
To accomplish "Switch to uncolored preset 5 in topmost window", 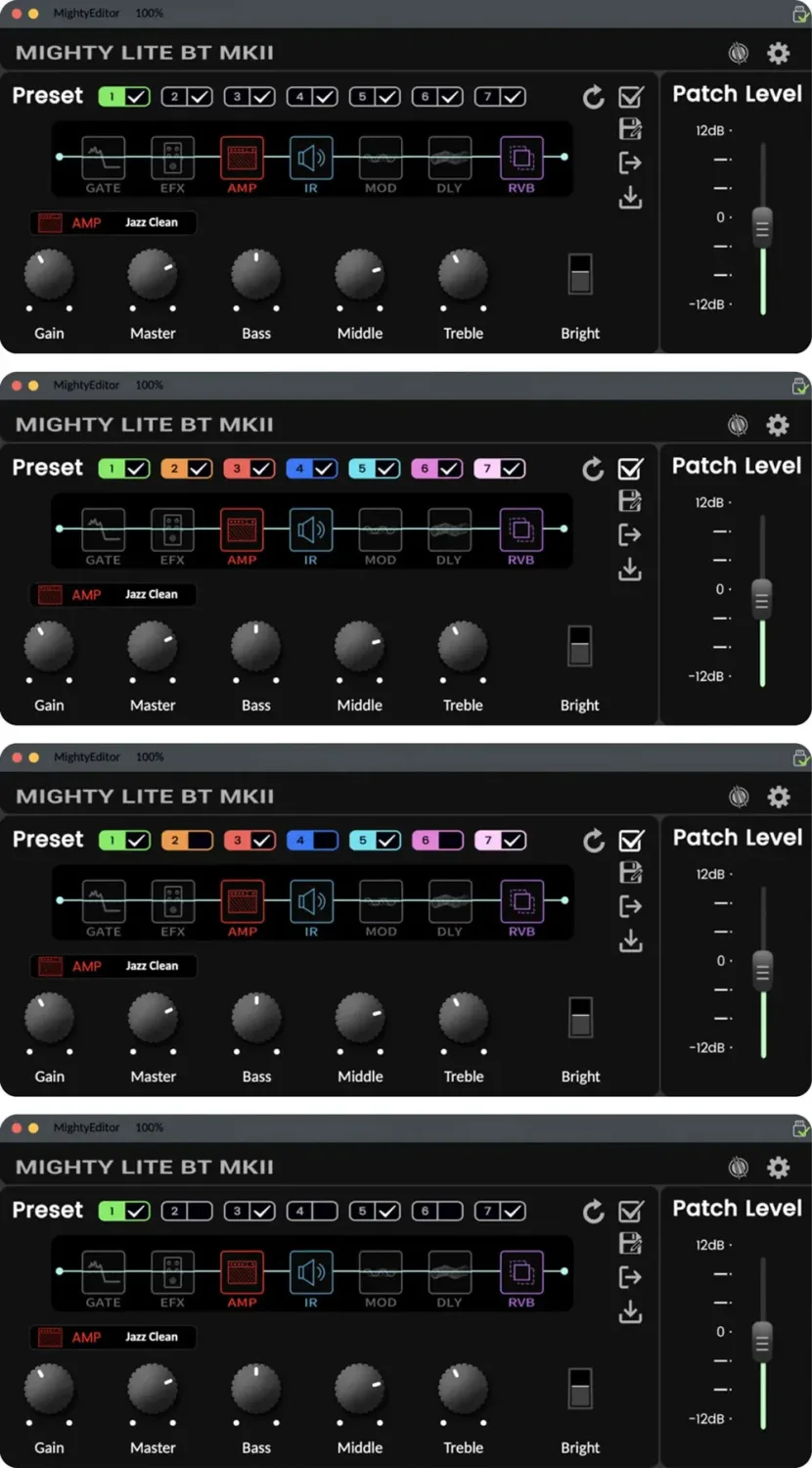I will pyautogui.click(x=363, y=96).
